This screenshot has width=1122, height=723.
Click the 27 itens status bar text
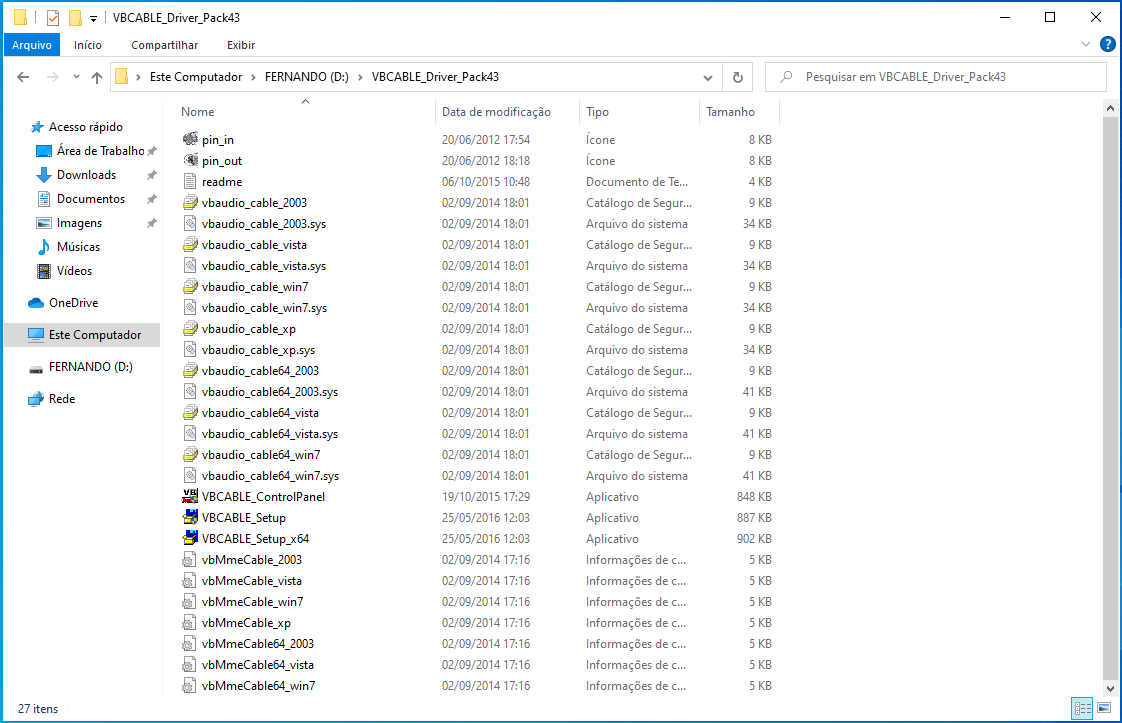coord(38,708)
